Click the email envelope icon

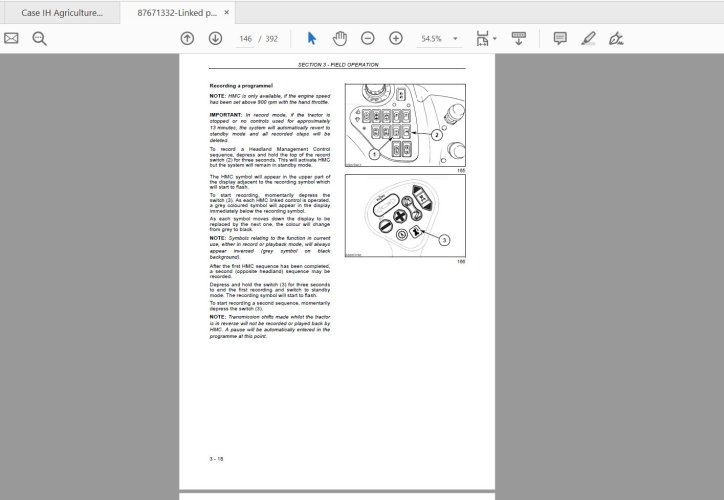click(12, 38)
